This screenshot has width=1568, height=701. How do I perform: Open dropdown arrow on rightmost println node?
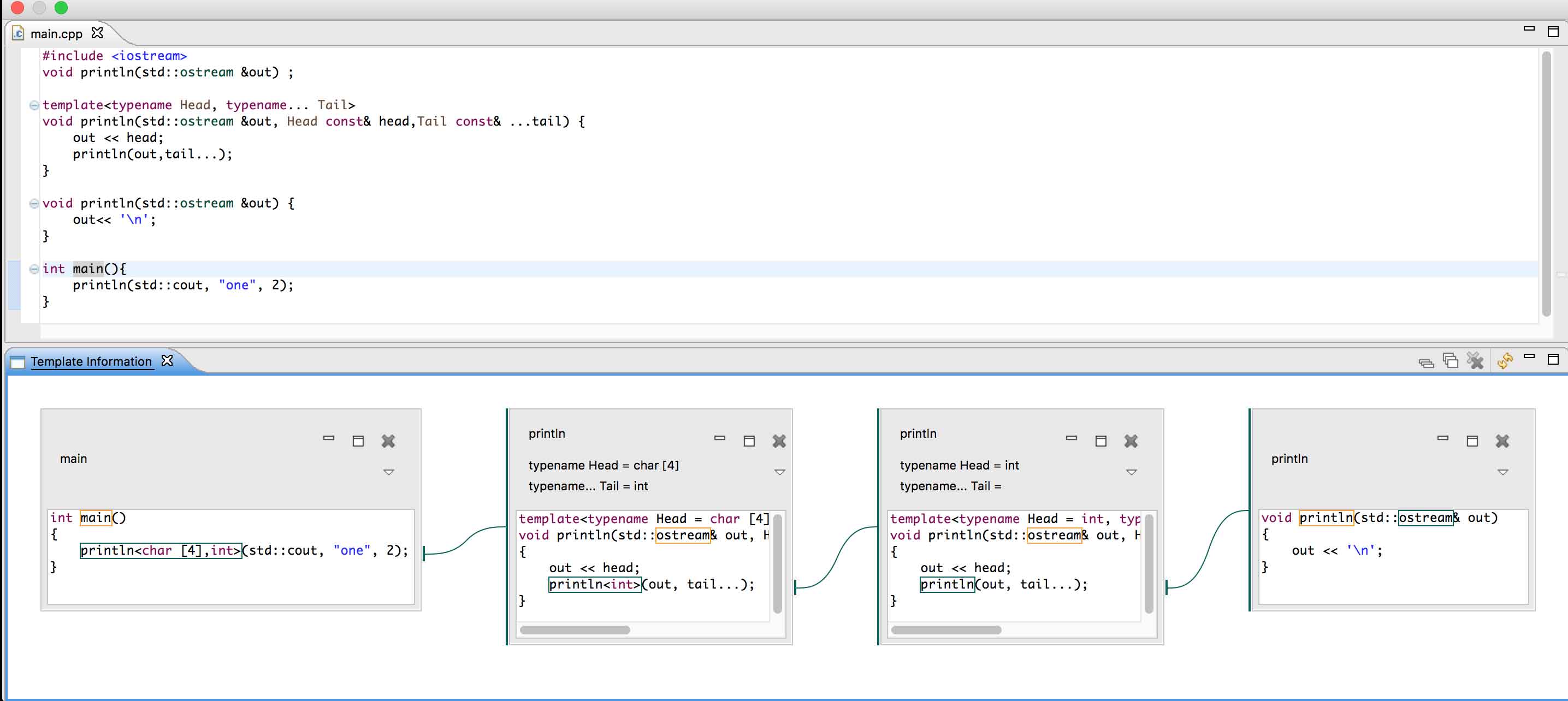click(x=1502, y=472)
